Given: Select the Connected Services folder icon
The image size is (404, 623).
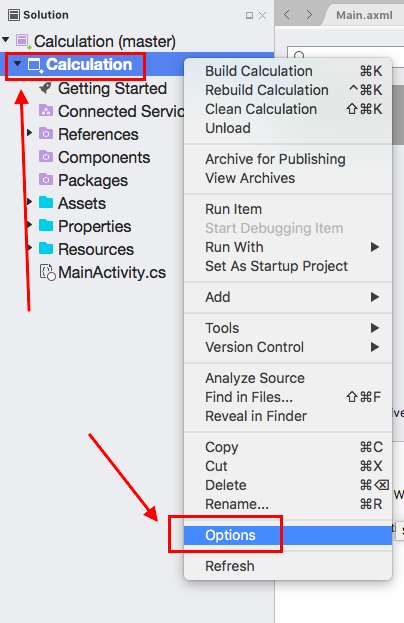Looking at the screenshot, I should click(46, 110).
